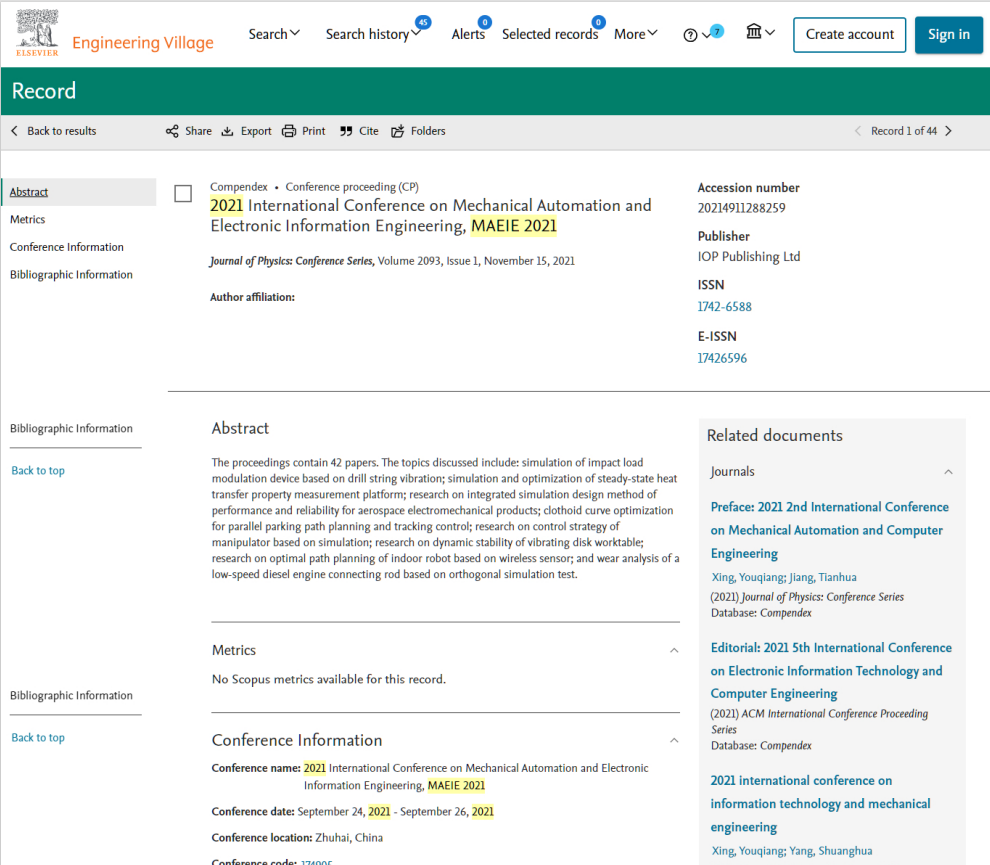Click the Sign in button
The width and height of the screenshot is (990, 865).
948,35
